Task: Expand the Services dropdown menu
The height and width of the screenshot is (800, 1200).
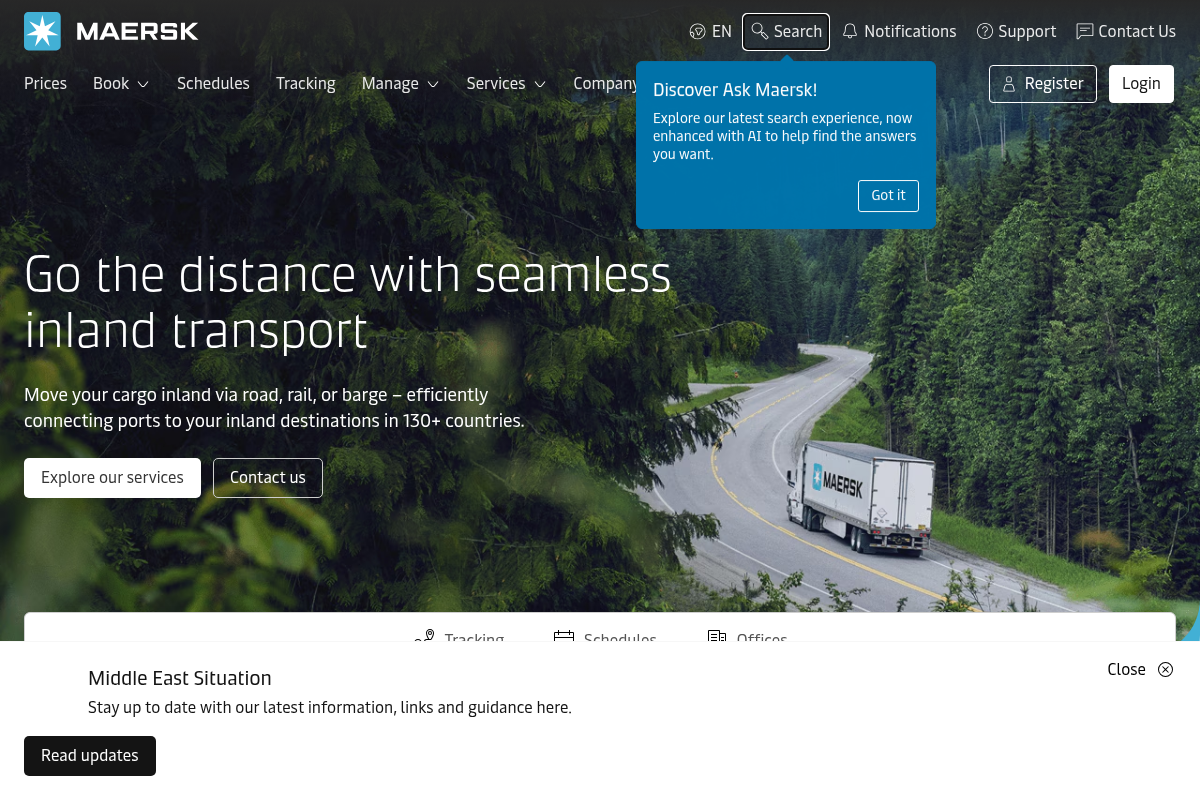Action: (506, 84)
